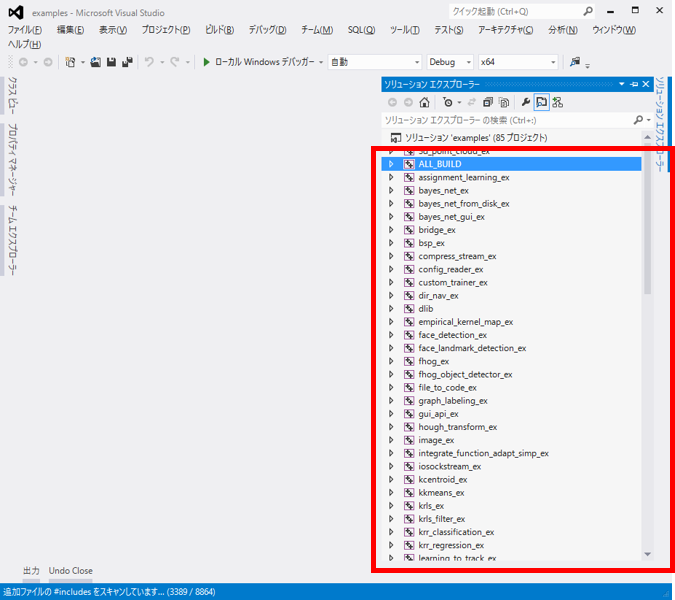Click the Pending Changes Filter clock icon

click(448, 102)
